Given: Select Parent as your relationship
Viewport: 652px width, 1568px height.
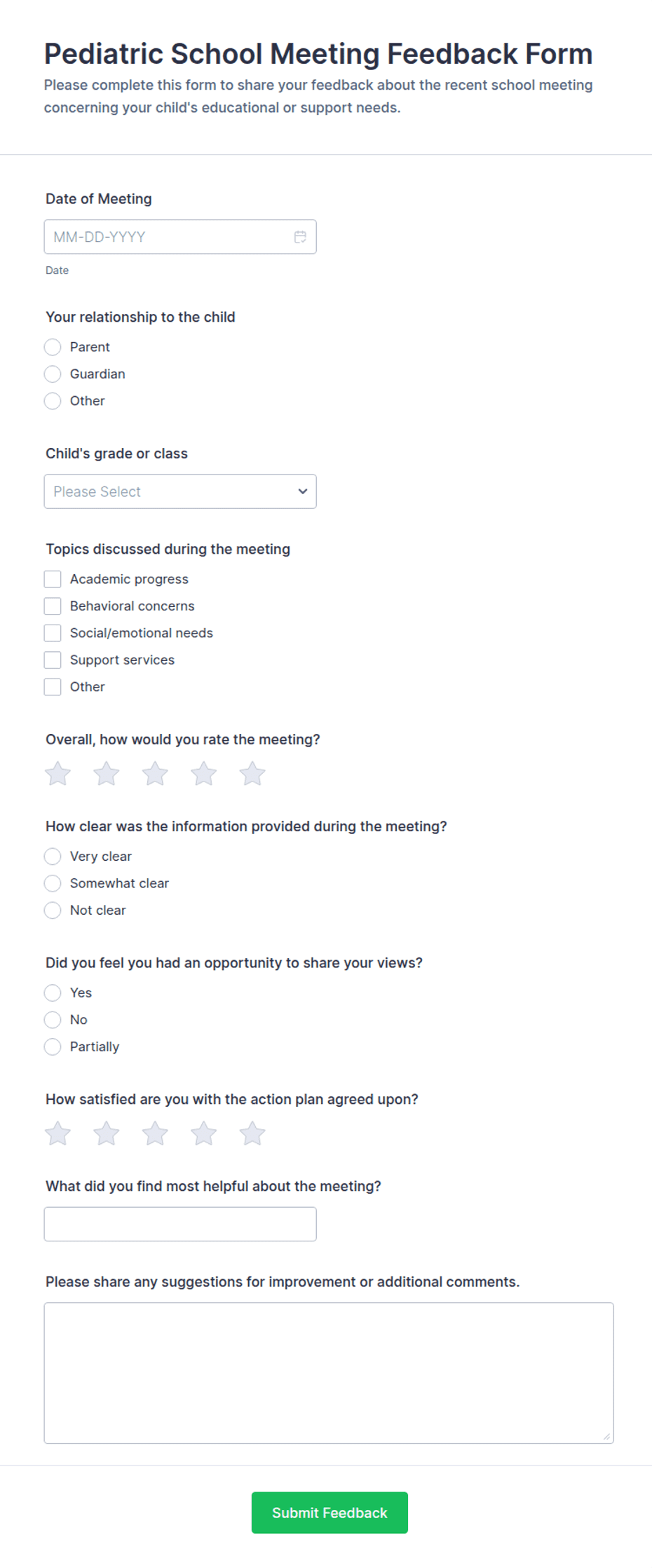Looking at the screenshot, I should (x=53, y=347).
